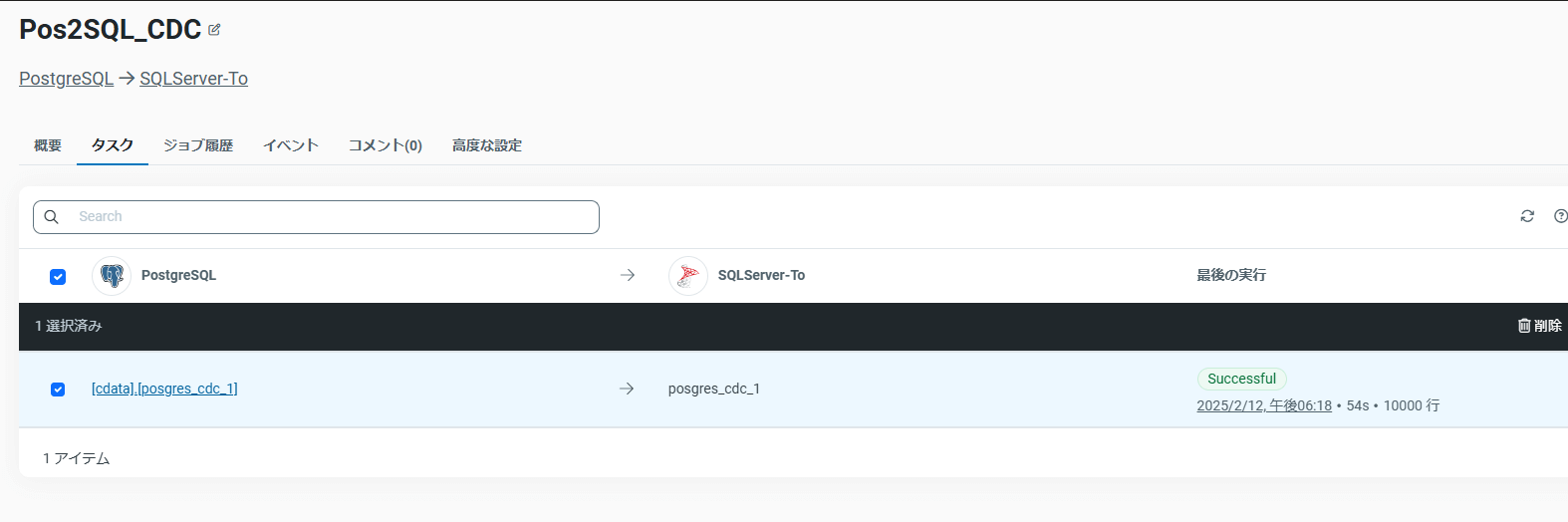Open the イベント tab
Screen dimensions: 1568x522
pos(291,145)
